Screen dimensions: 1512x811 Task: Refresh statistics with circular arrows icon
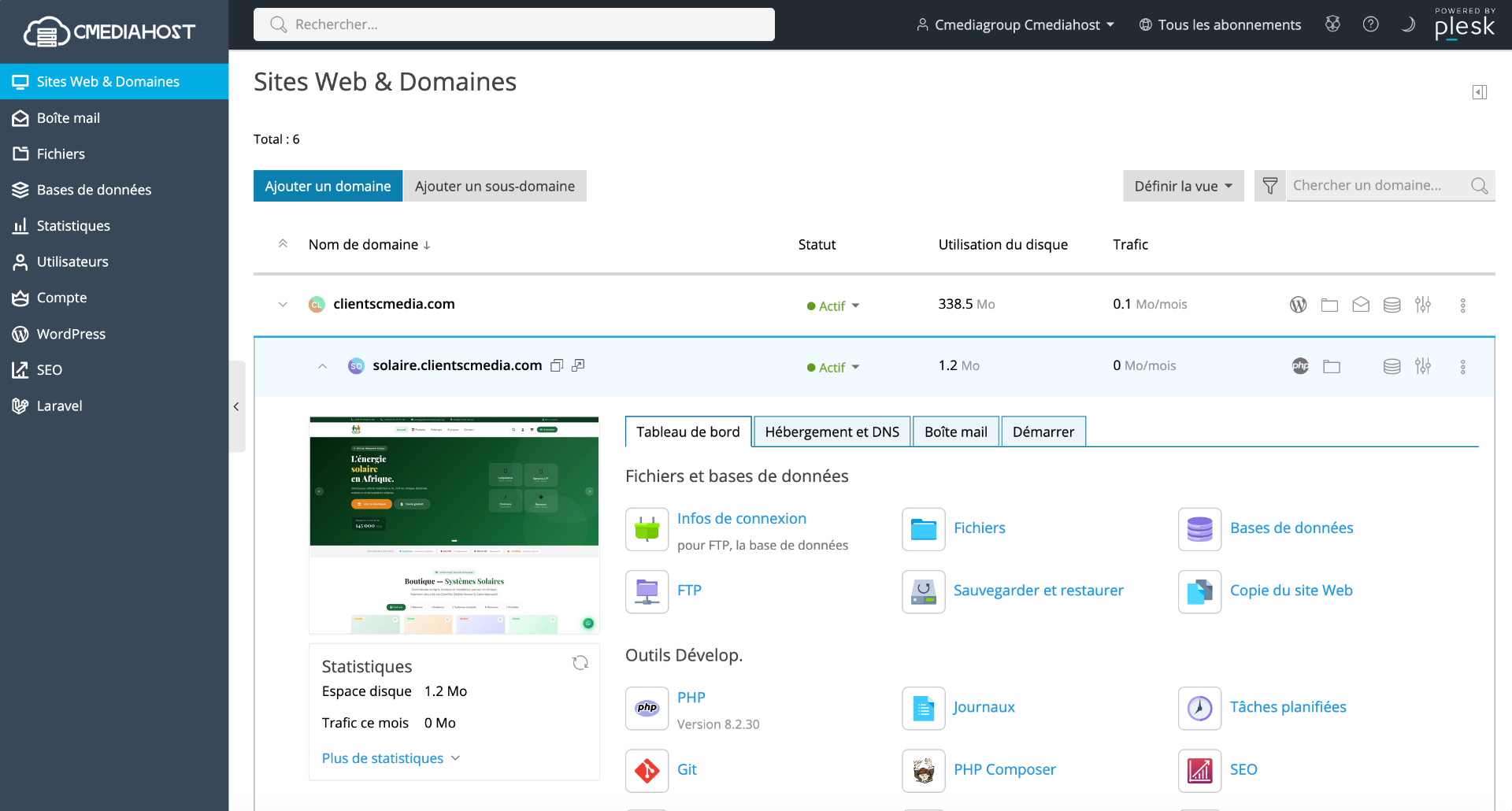(580, 663)
